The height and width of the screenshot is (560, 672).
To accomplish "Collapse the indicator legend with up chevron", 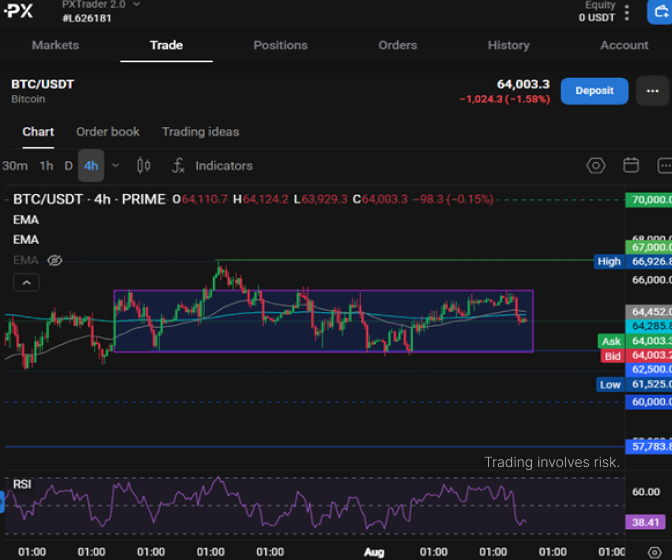I will (x=27, y=283).
